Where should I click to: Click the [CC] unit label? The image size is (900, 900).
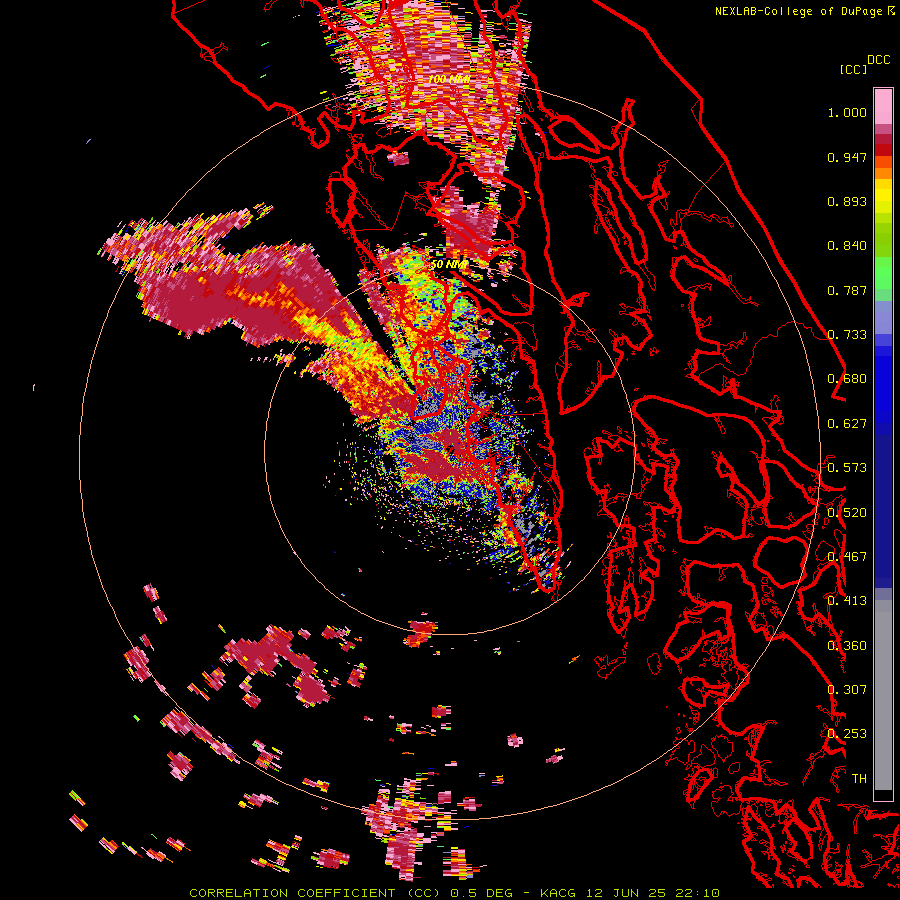(x=853, y=70)
